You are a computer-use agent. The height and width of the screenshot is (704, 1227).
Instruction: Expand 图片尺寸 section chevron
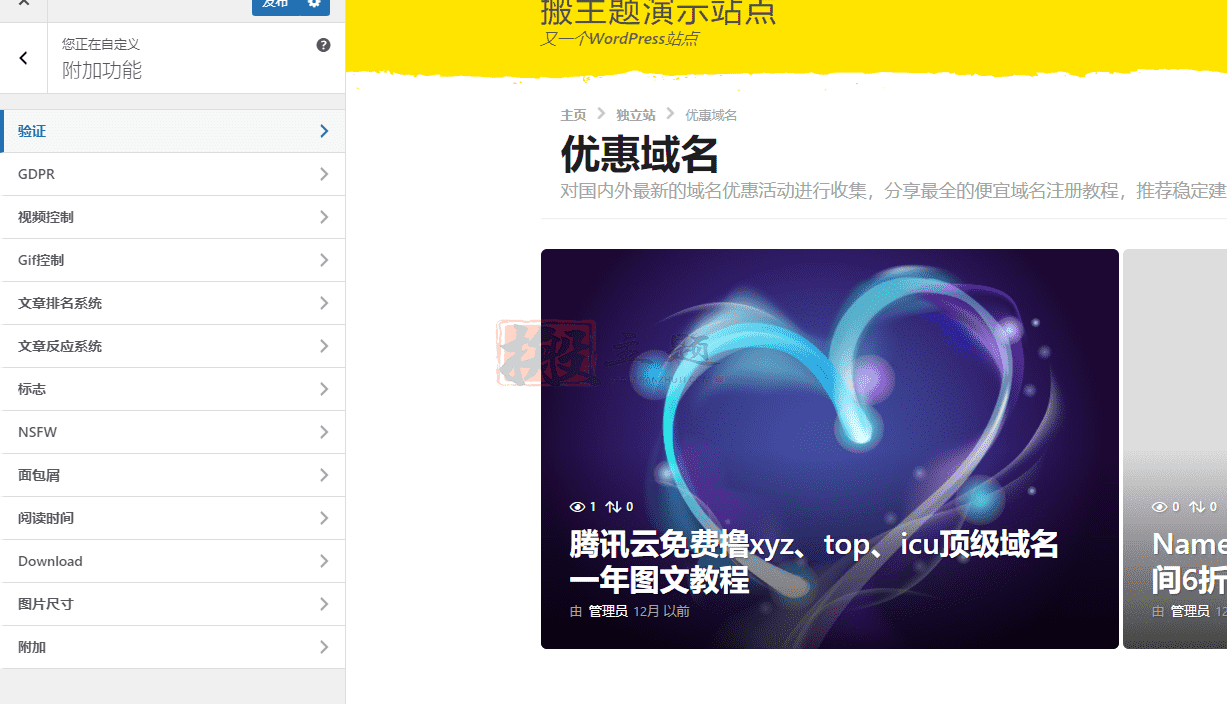324,604
